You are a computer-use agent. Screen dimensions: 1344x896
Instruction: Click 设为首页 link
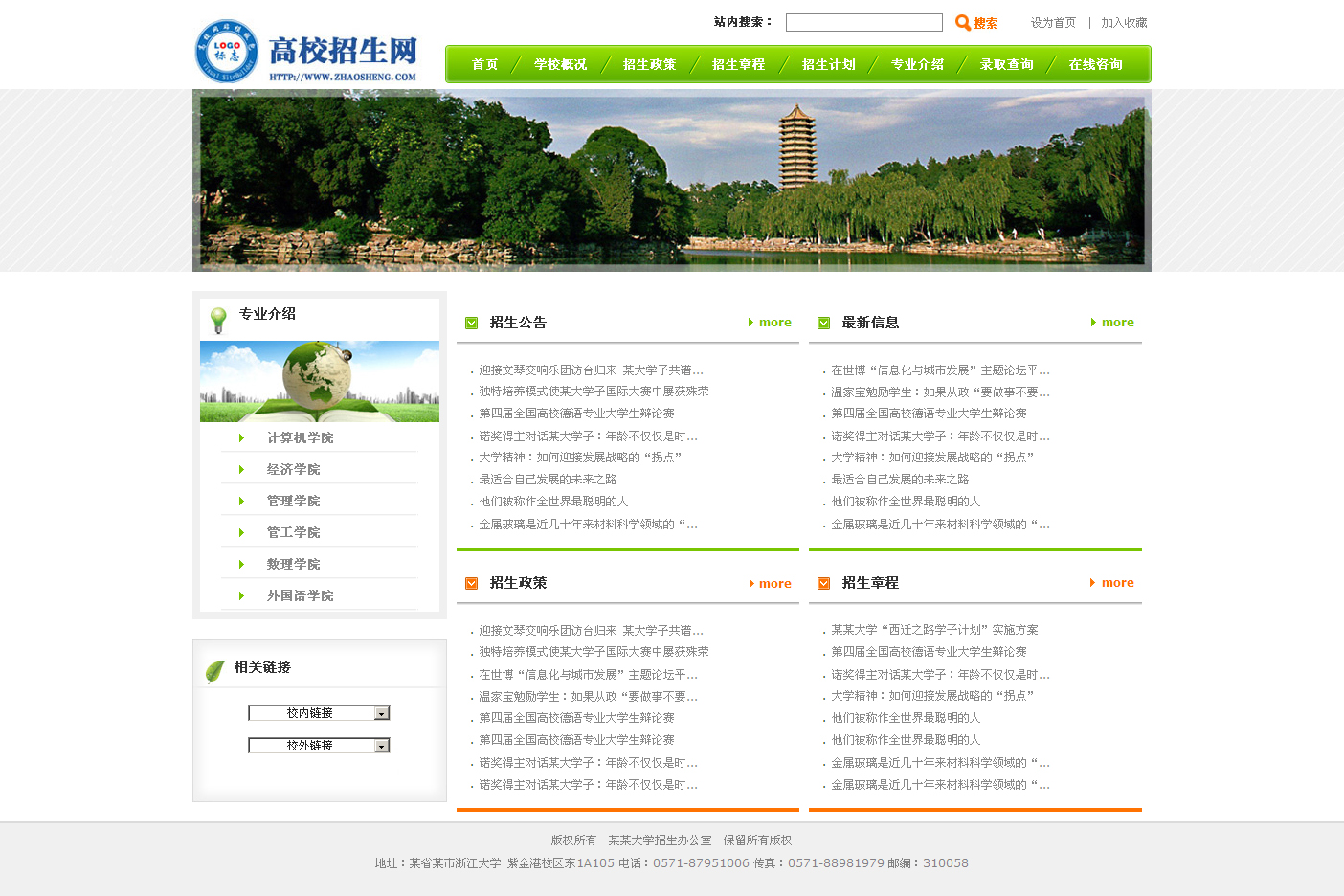[1053, 23]
